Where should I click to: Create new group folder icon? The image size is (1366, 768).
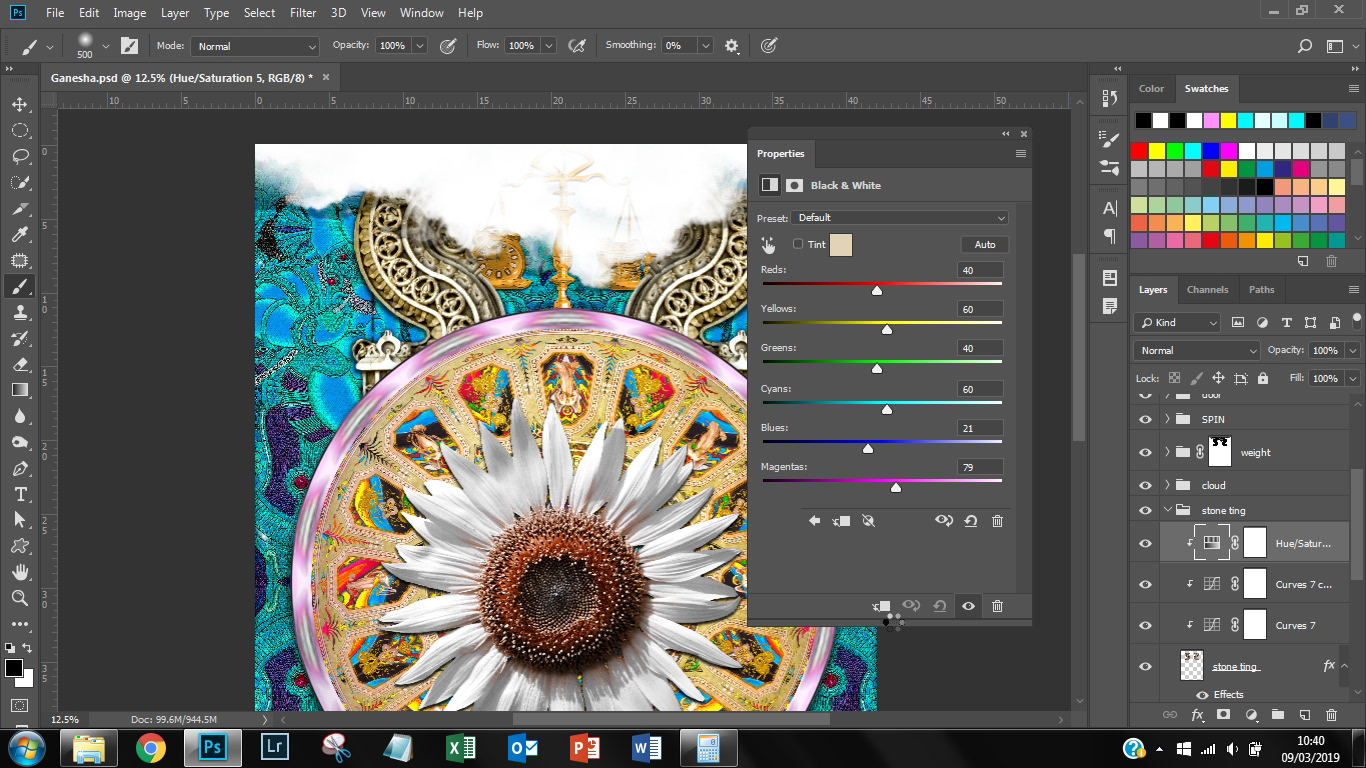[x=1278, y=715]
